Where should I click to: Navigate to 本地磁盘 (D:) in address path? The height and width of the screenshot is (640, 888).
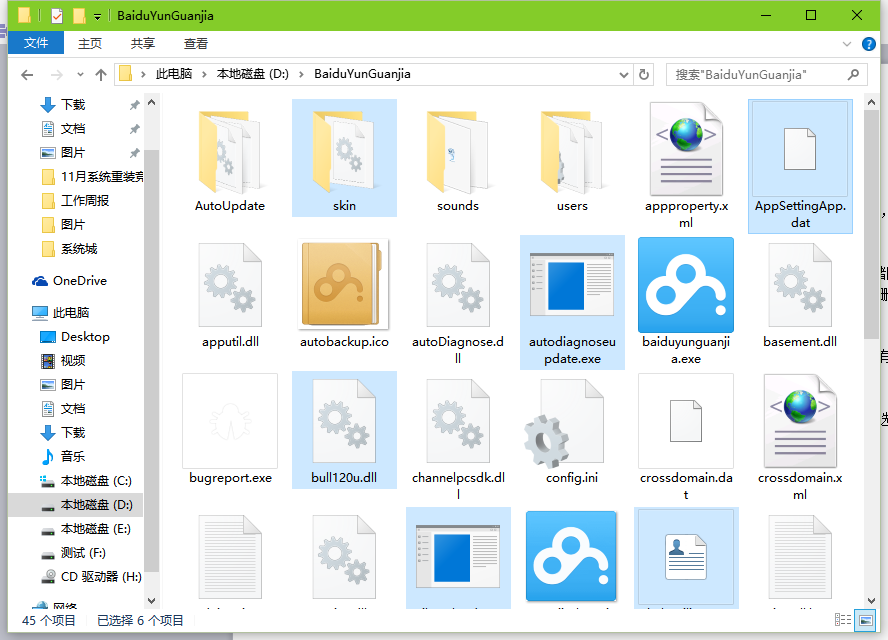[253, 74]
